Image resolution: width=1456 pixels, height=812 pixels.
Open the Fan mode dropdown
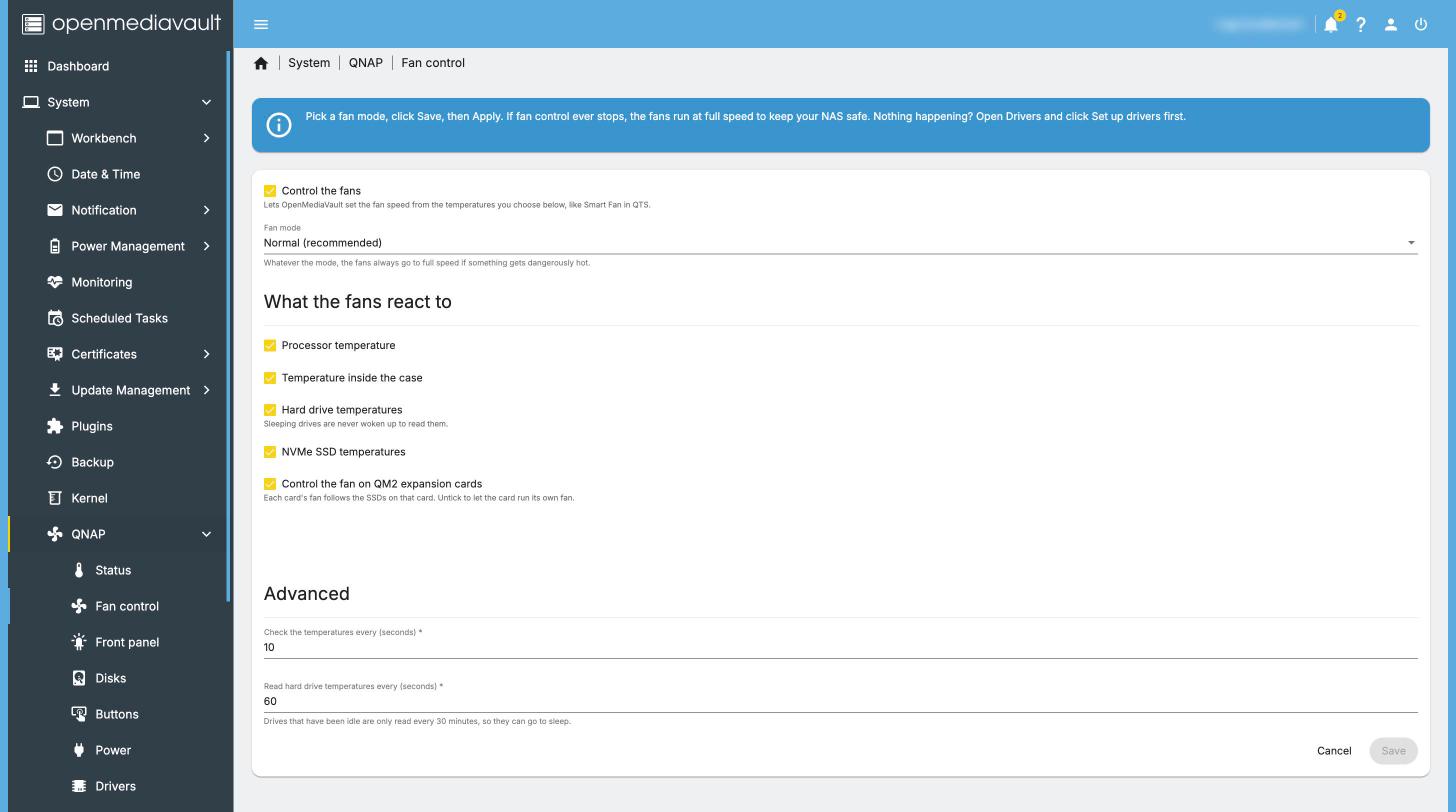[840, 243]
